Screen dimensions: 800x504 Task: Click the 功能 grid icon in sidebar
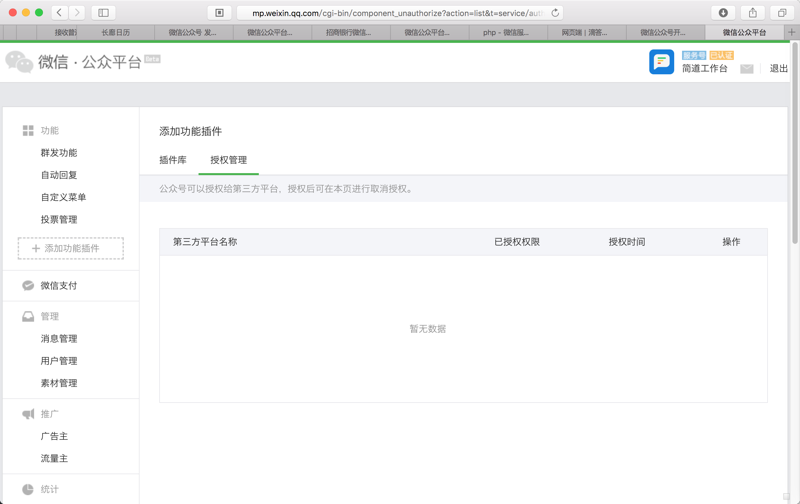[28, 131]
